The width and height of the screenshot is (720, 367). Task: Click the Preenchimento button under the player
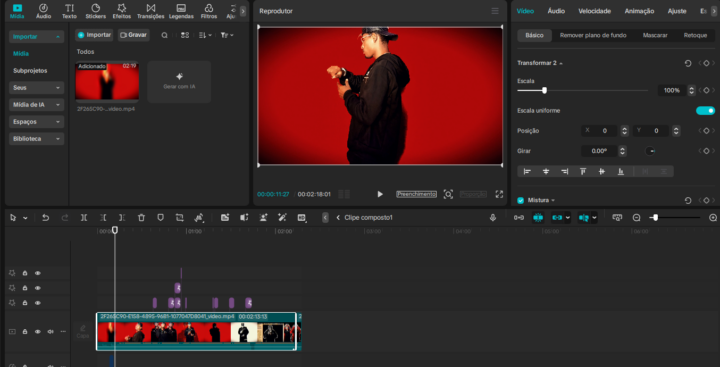point(416,194)
